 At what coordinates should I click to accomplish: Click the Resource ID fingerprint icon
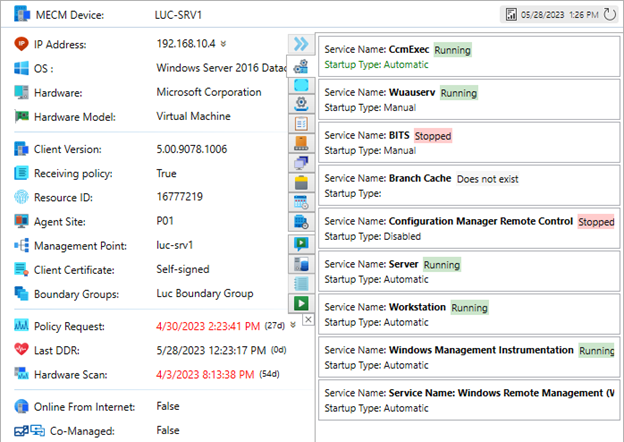tap(21, 197)
